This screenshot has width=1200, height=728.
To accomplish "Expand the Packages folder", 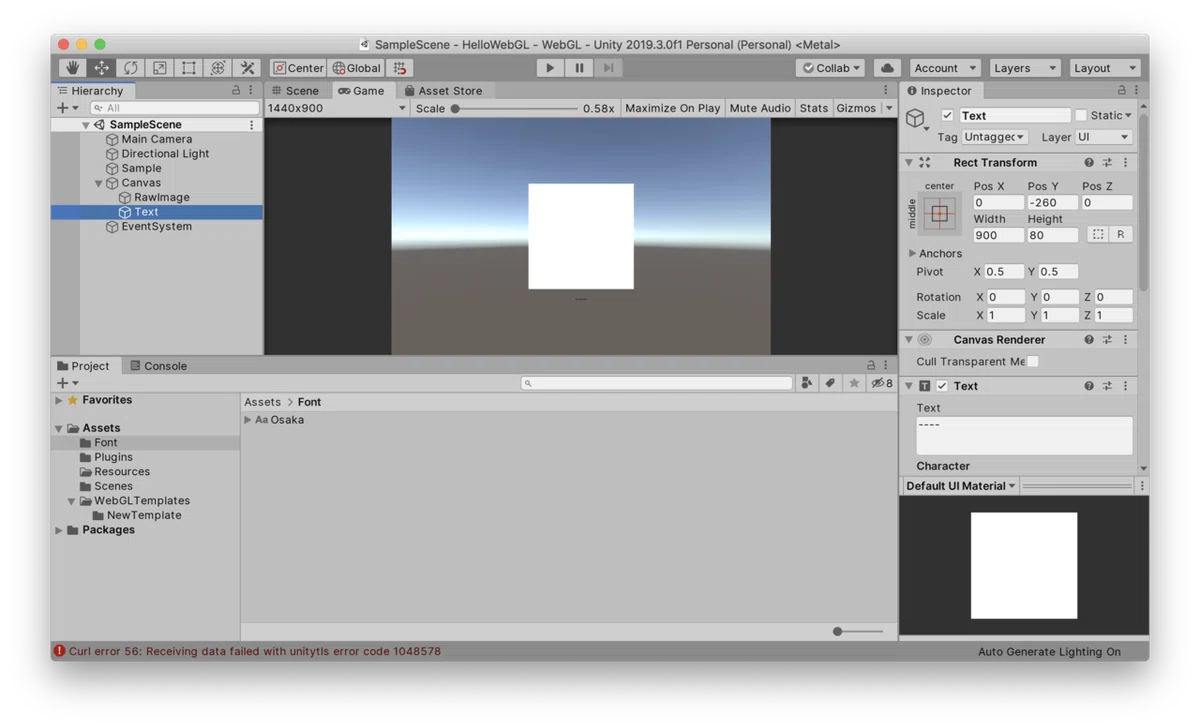I will tap(59, 530).
